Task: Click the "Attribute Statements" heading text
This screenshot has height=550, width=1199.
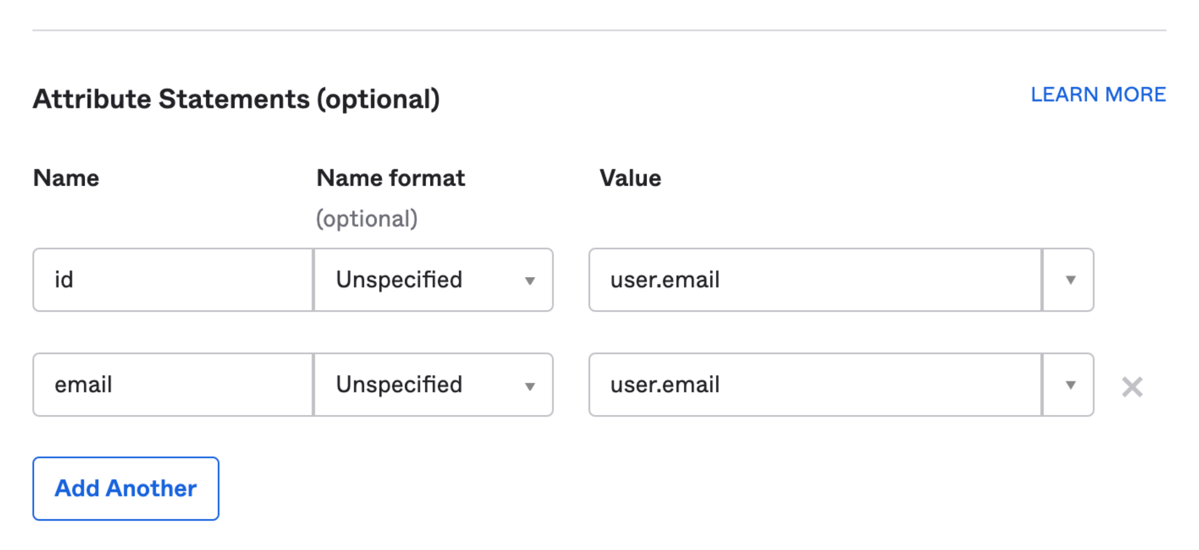Action: (x=171, y=99)
